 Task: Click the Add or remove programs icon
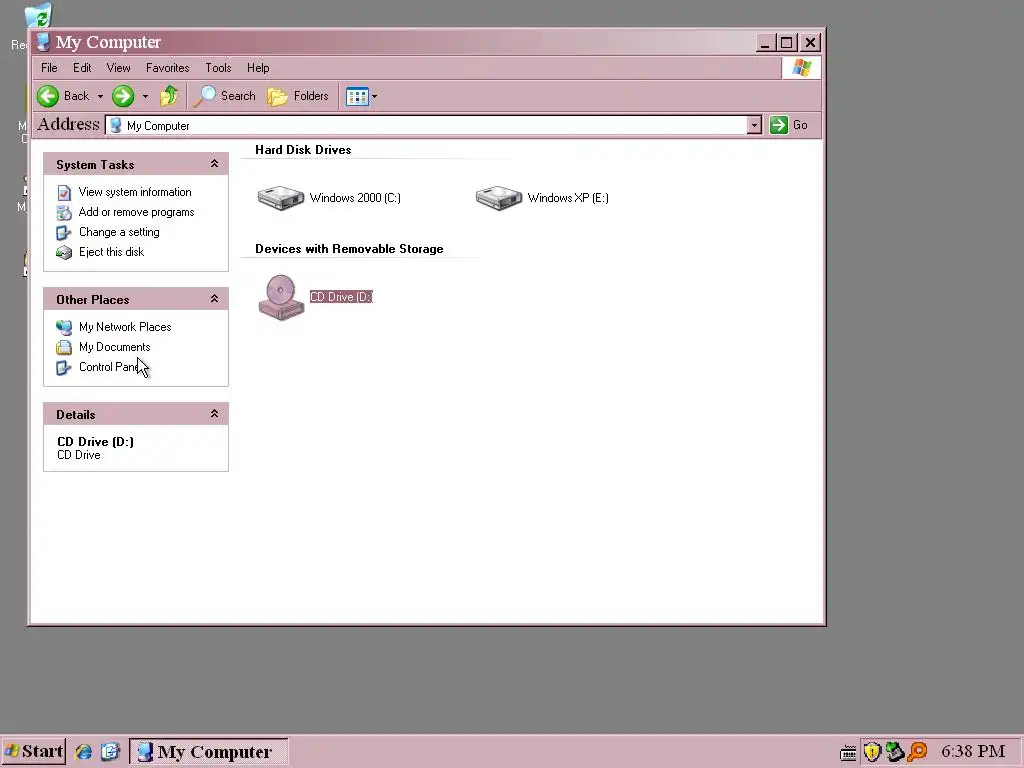64,213
